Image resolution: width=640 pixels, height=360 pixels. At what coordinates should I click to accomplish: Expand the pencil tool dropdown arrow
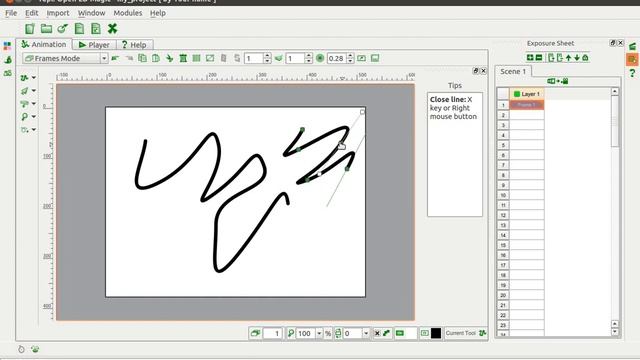pos(34,78)
